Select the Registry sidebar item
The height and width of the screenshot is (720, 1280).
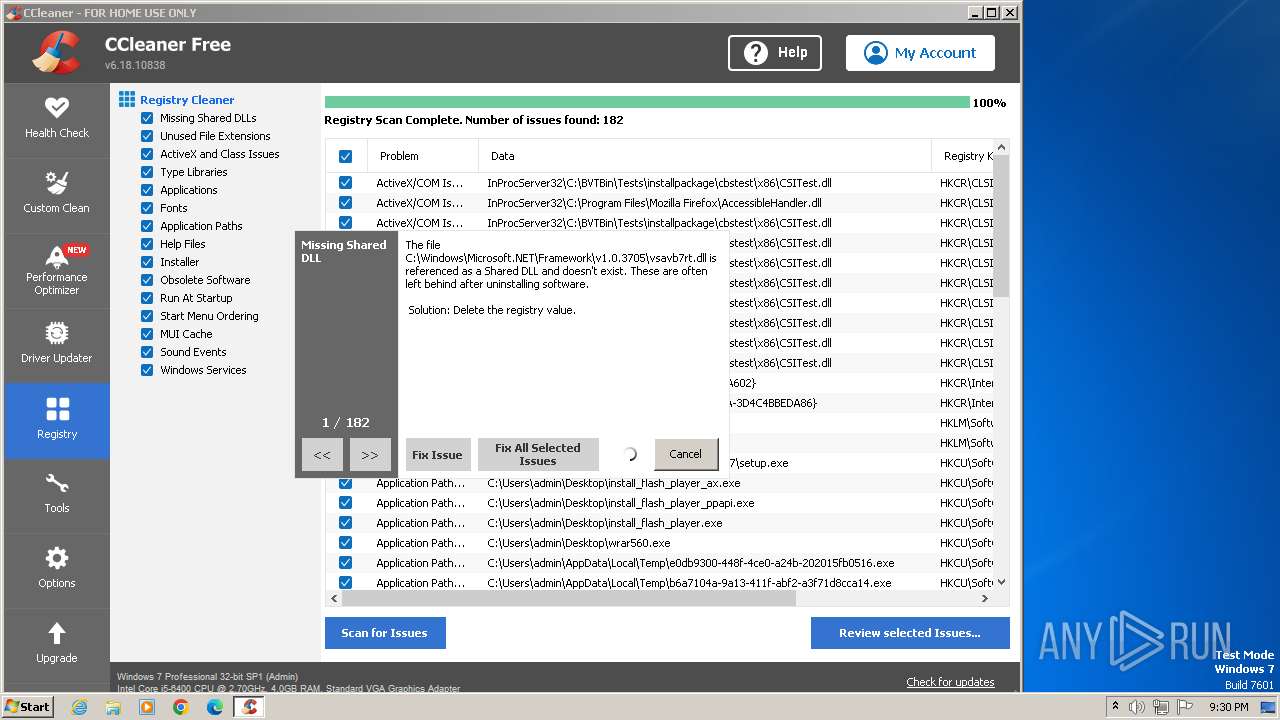pos(56,420)
